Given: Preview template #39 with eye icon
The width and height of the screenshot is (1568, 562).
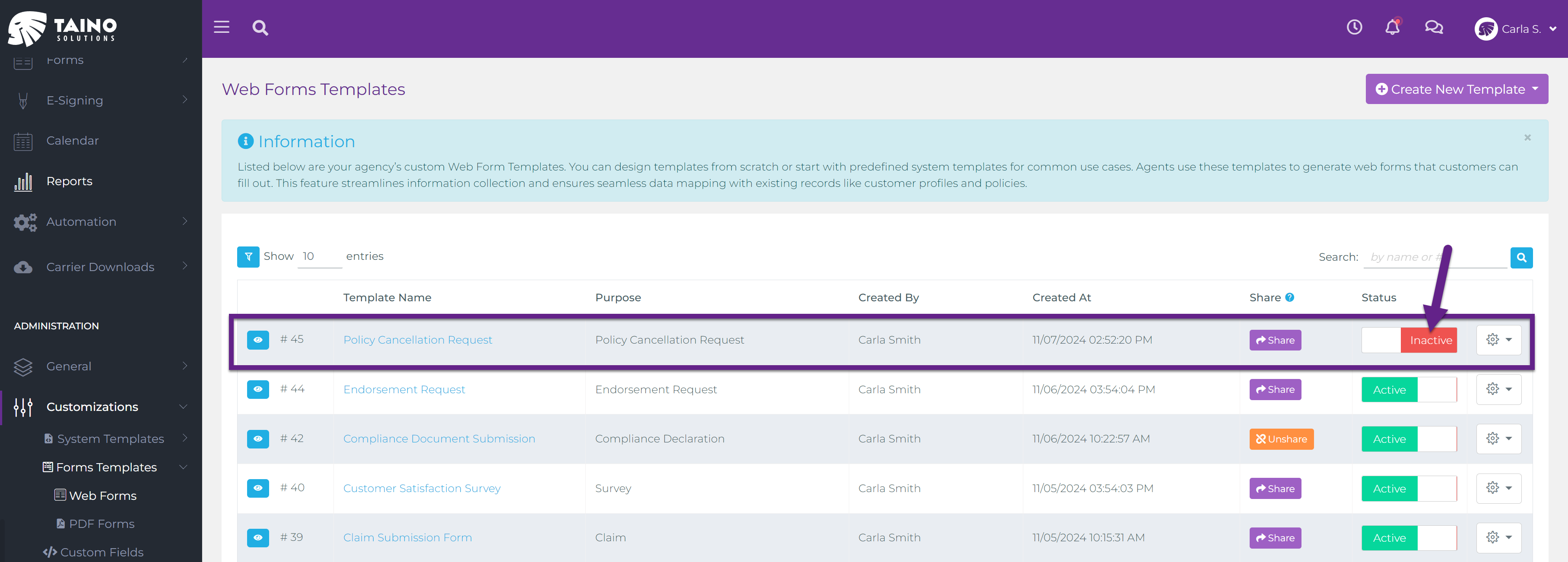Looking at the screenshot, I should [x=258, y=538].
